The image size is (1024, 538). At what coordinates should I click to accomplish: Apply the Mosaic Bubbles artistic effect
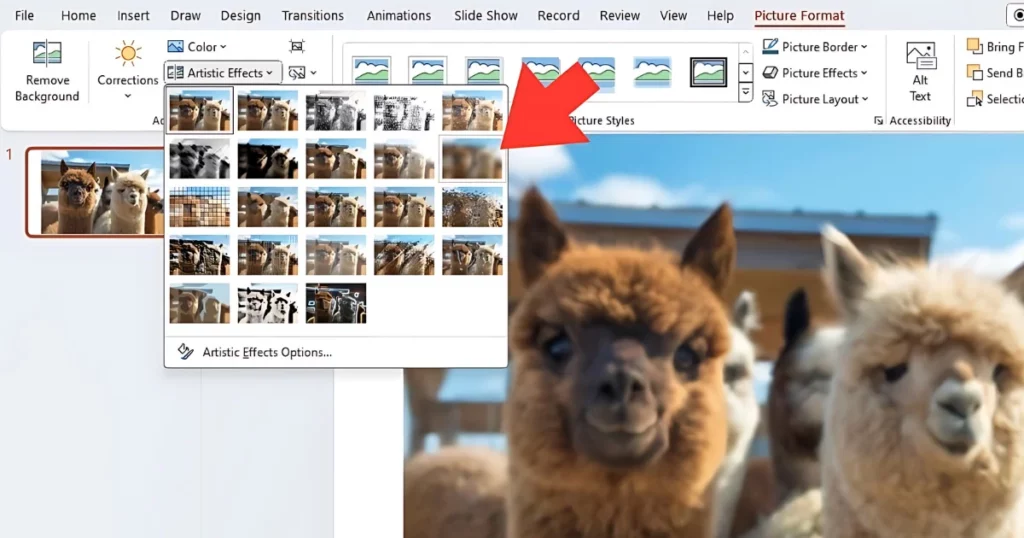point(404,207)
